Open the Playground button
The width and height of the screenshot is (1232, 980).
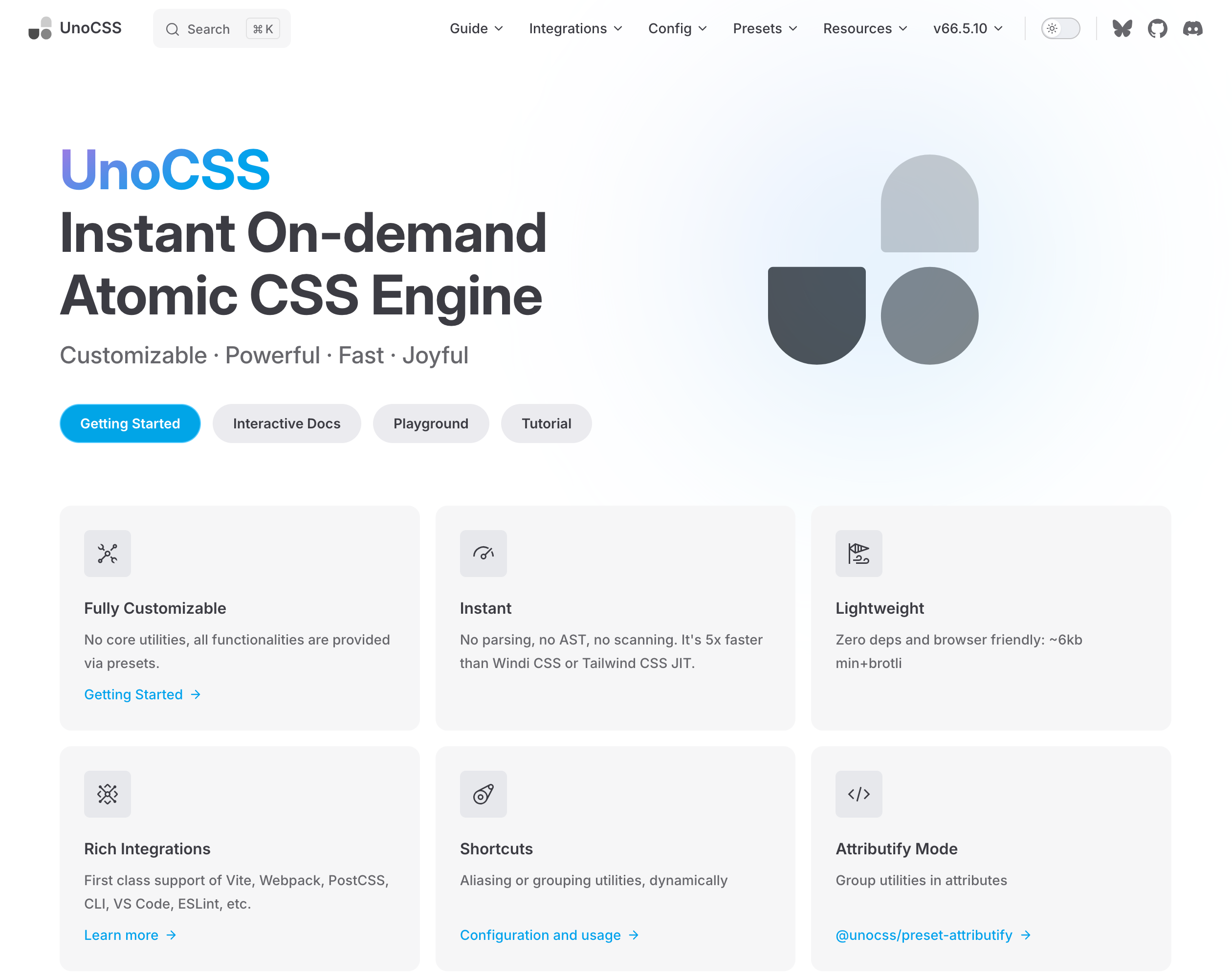pos(431,423)
